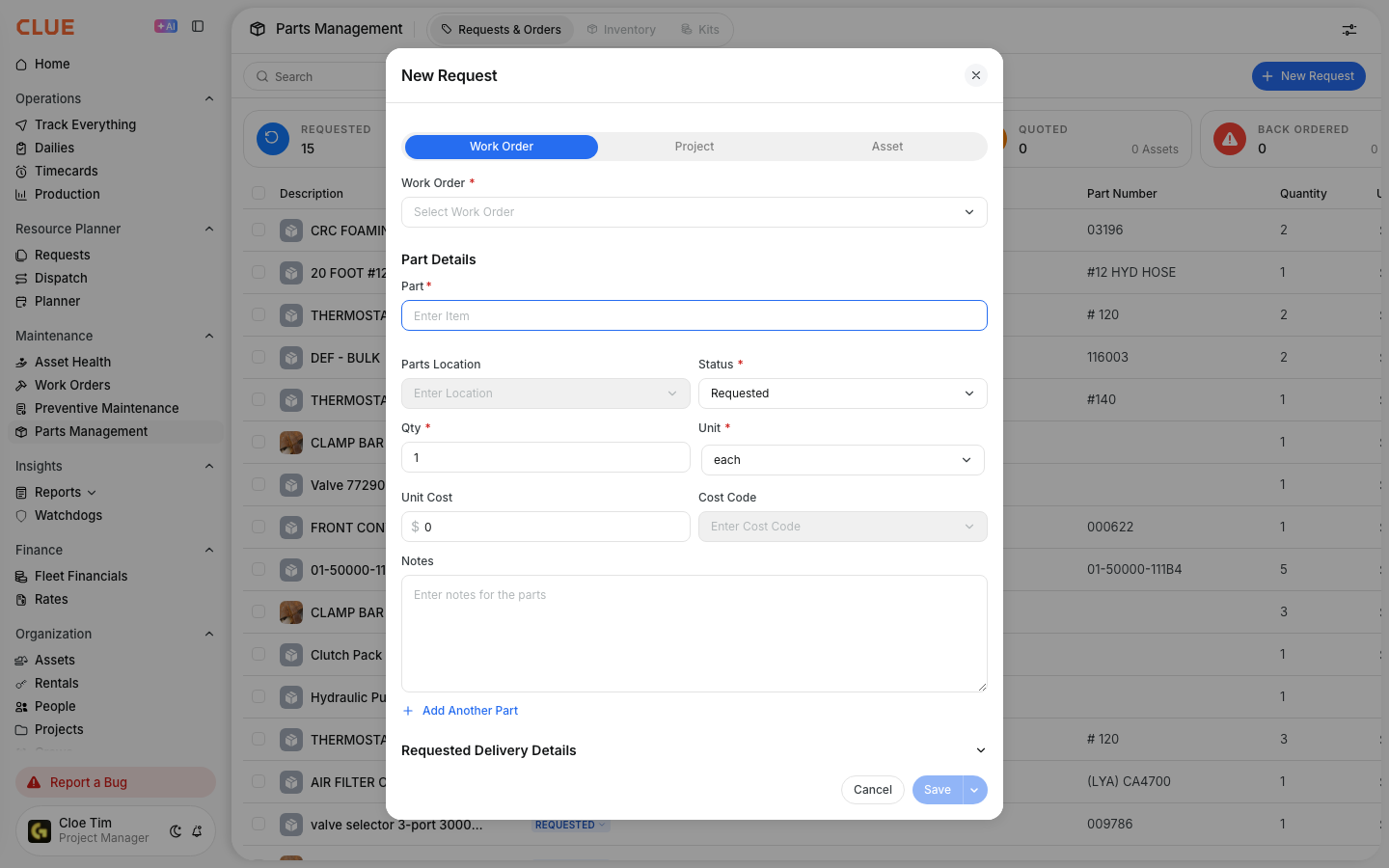Check the Valve 77290 row checkbox
The image size is (1389, 868).
(x=259, y=484)
